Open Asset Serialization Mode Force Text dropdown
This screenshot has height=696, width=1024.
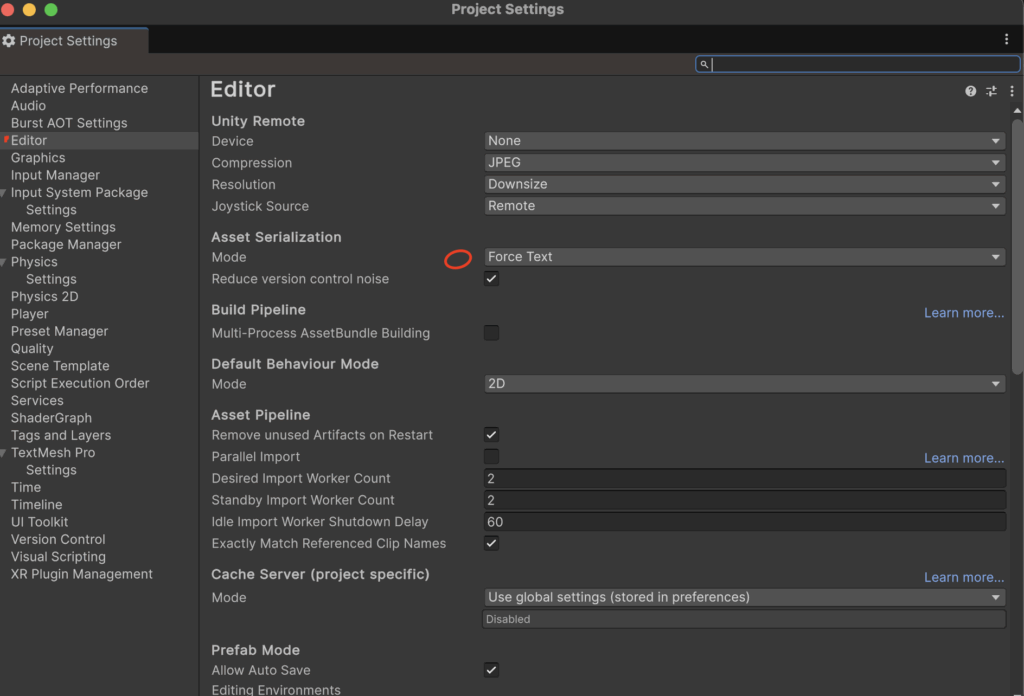point(744,257)
